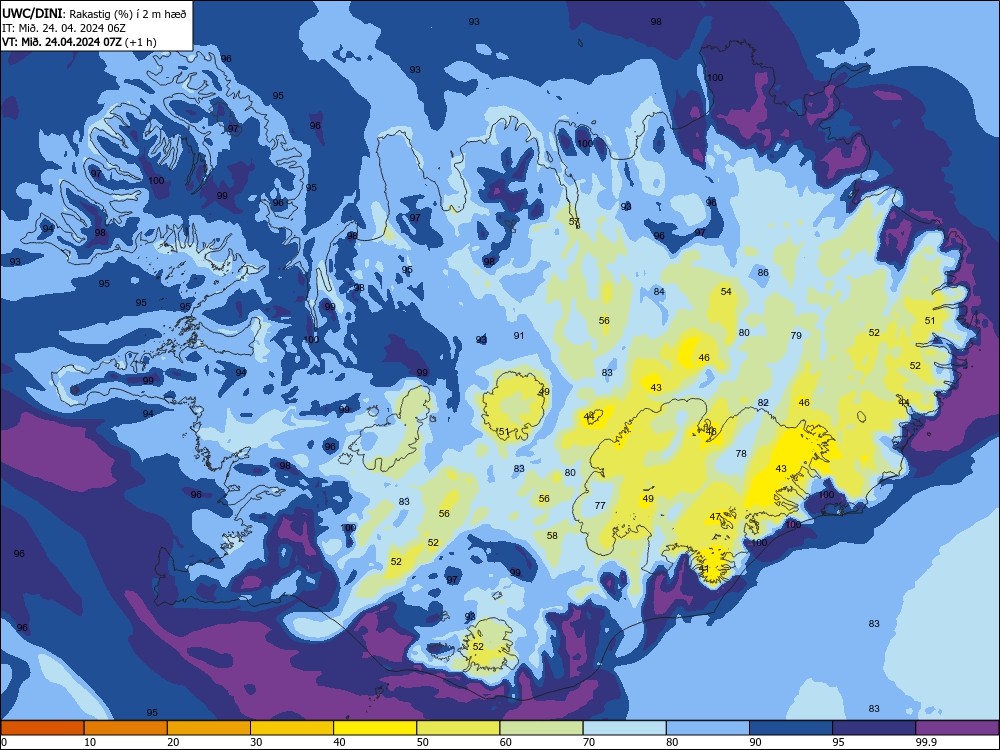
Task: Click the humidity value '57' on the map
Action: coord(574,221)
